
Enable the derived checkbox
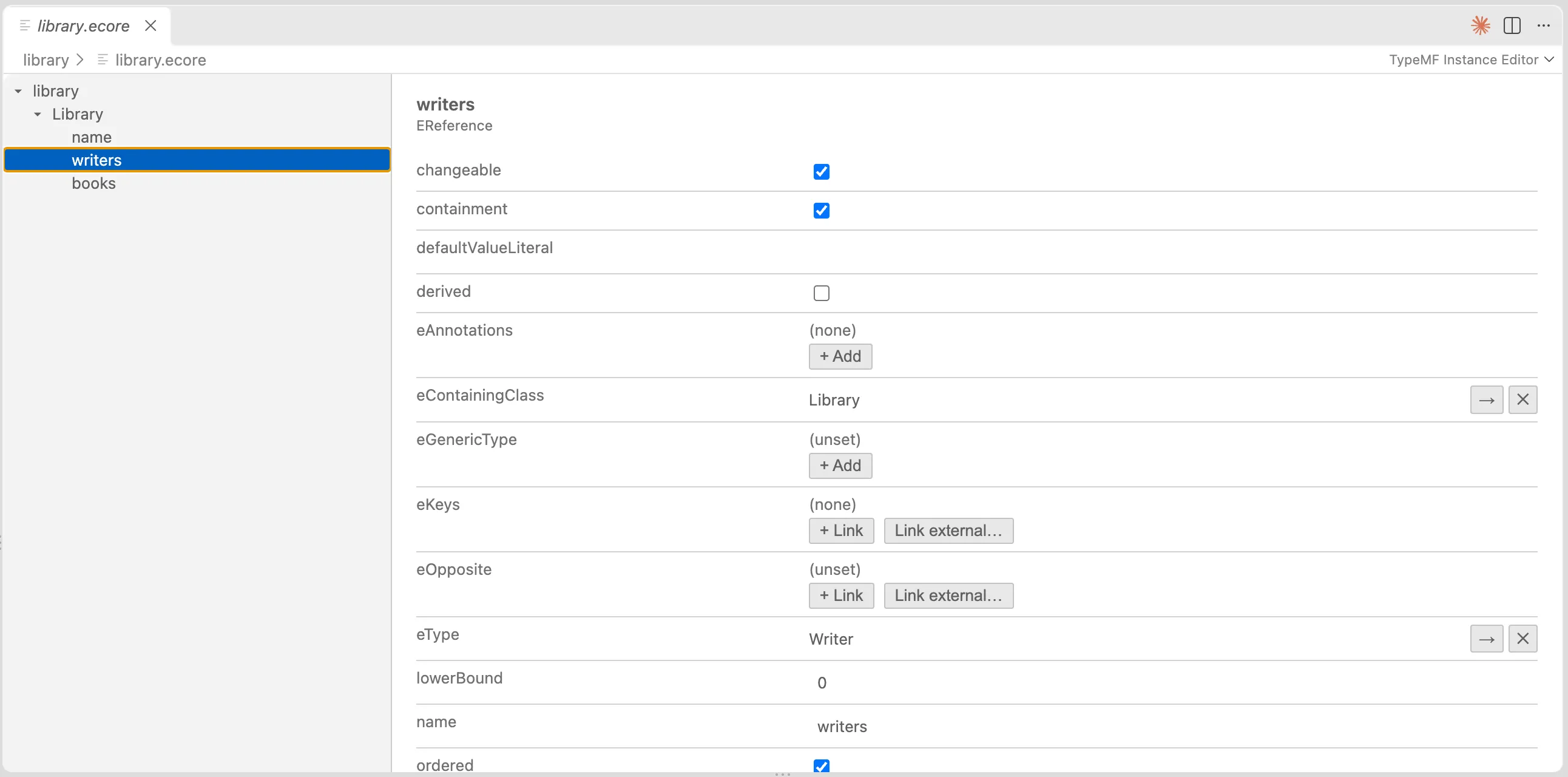821,294
